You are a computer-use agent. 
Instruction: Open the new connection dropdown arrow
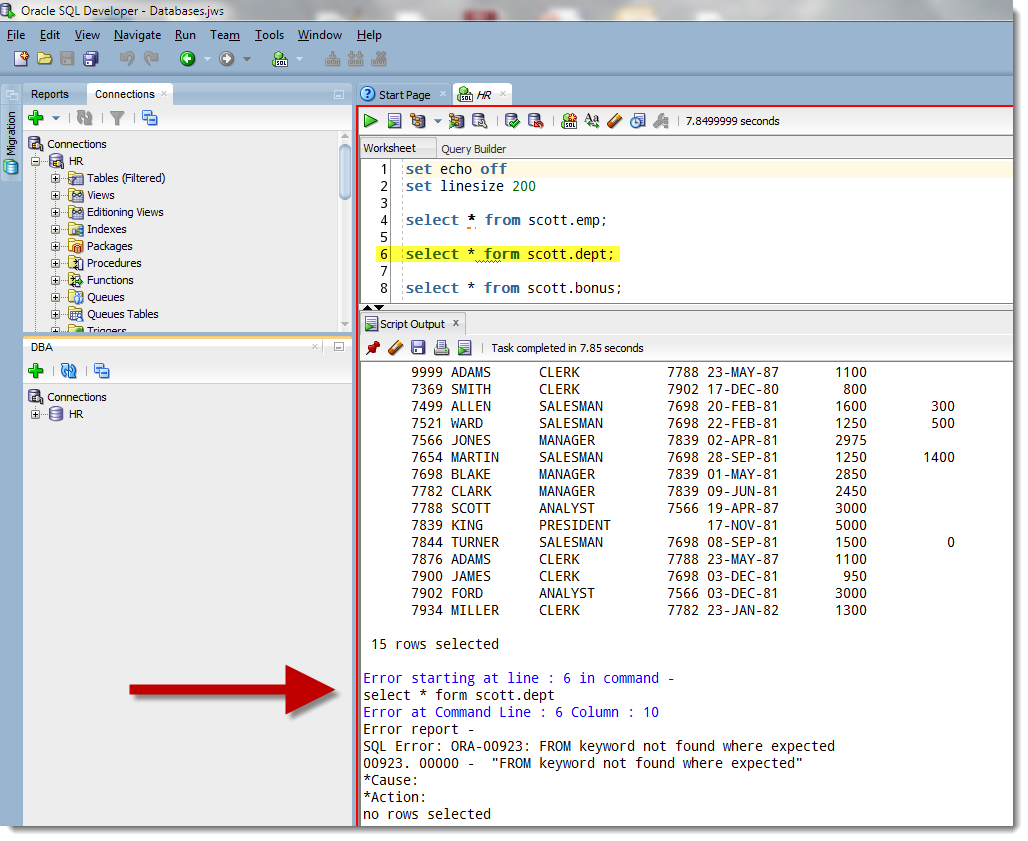point(56,118)
